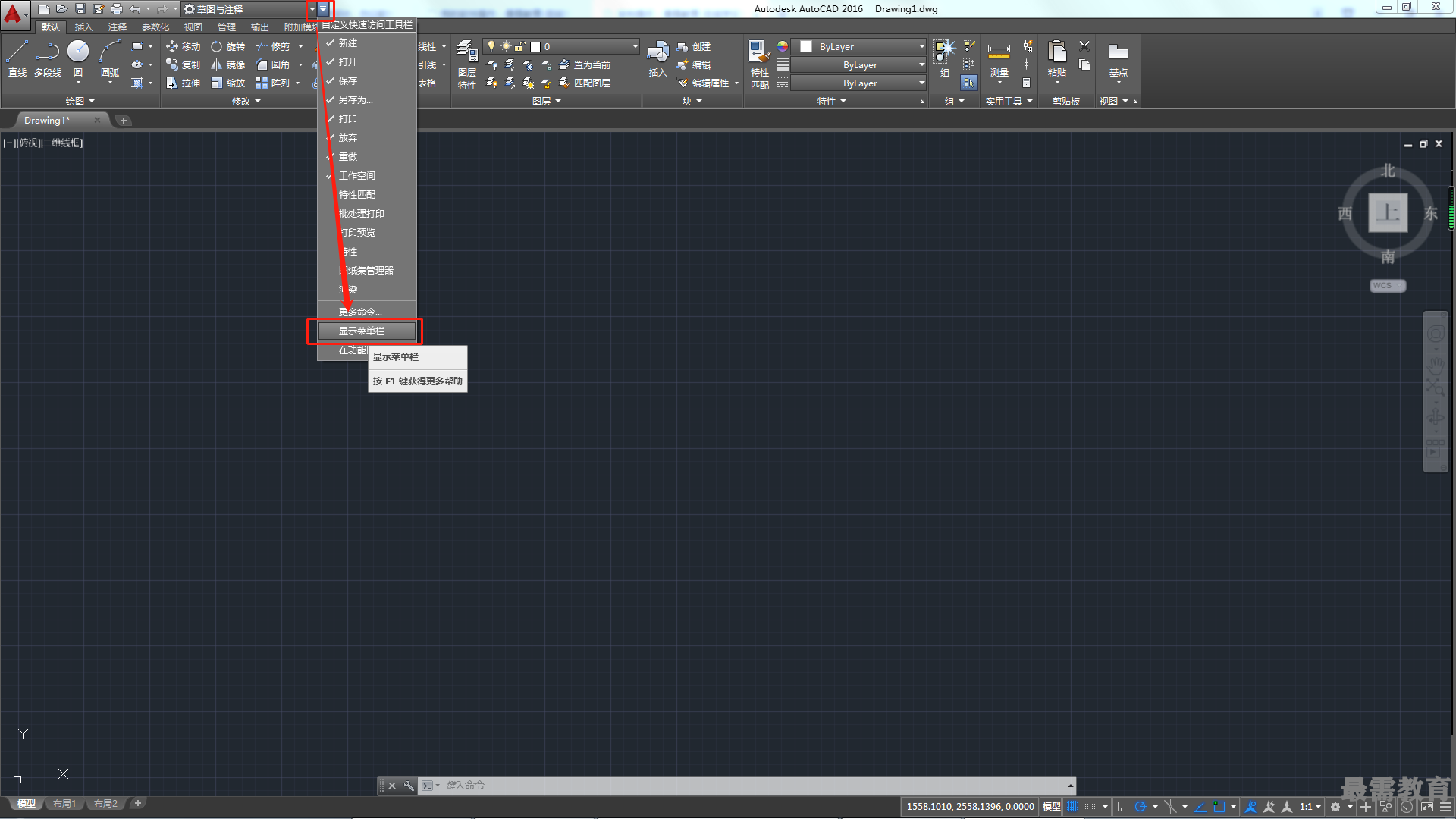Image resolution: width=1456 pixels, height=819 pixels.
Task: Toggle the 另存为... checked item in menu
Action: point(367,100)
